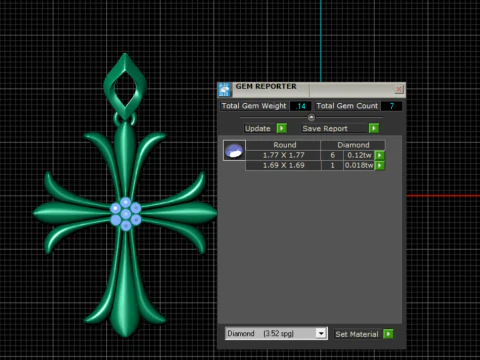Click the dropdown arrow of material selector
480x360 pixels.
coord(321,333)
